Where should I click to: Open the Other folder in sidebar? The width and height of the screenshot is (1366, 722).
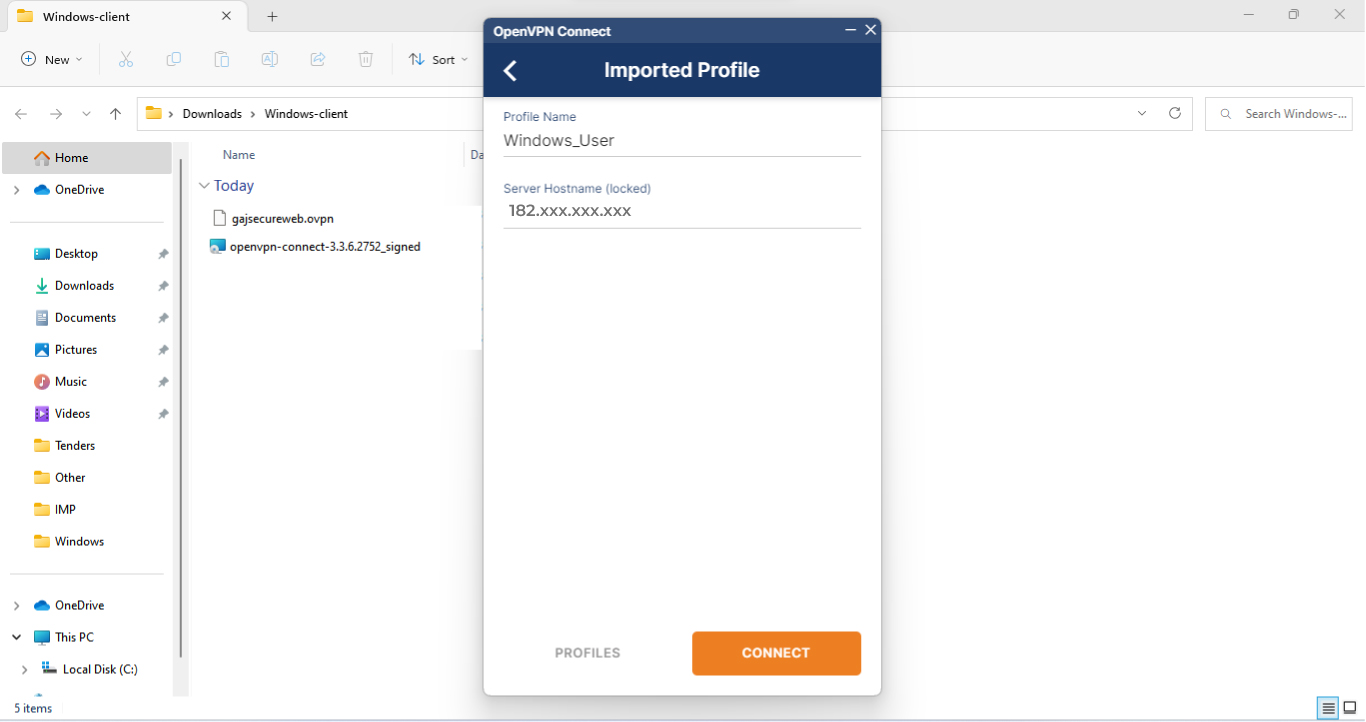[70, 478]
